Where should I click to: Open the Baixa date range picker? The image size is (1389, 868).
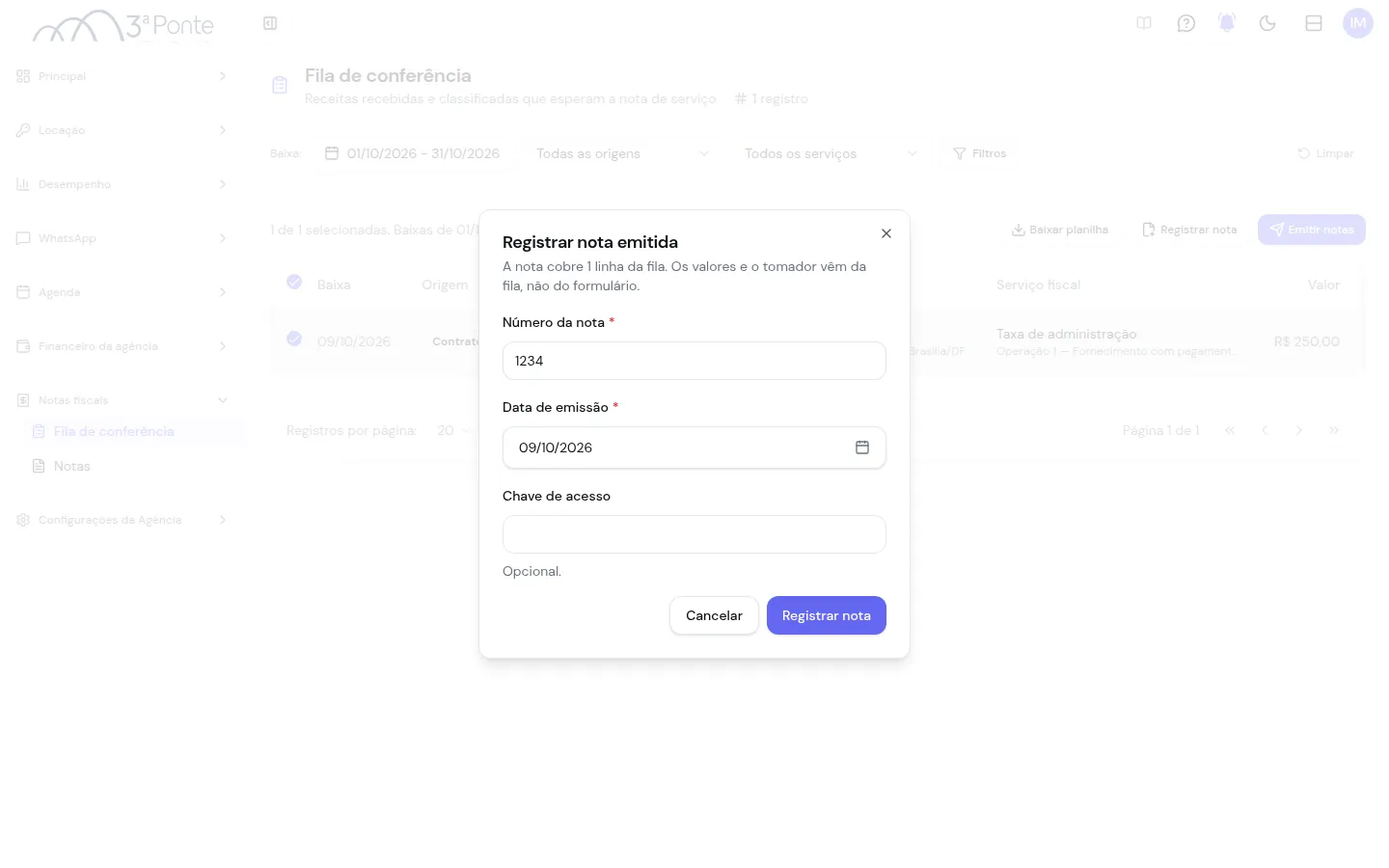[x=412, y=153]
